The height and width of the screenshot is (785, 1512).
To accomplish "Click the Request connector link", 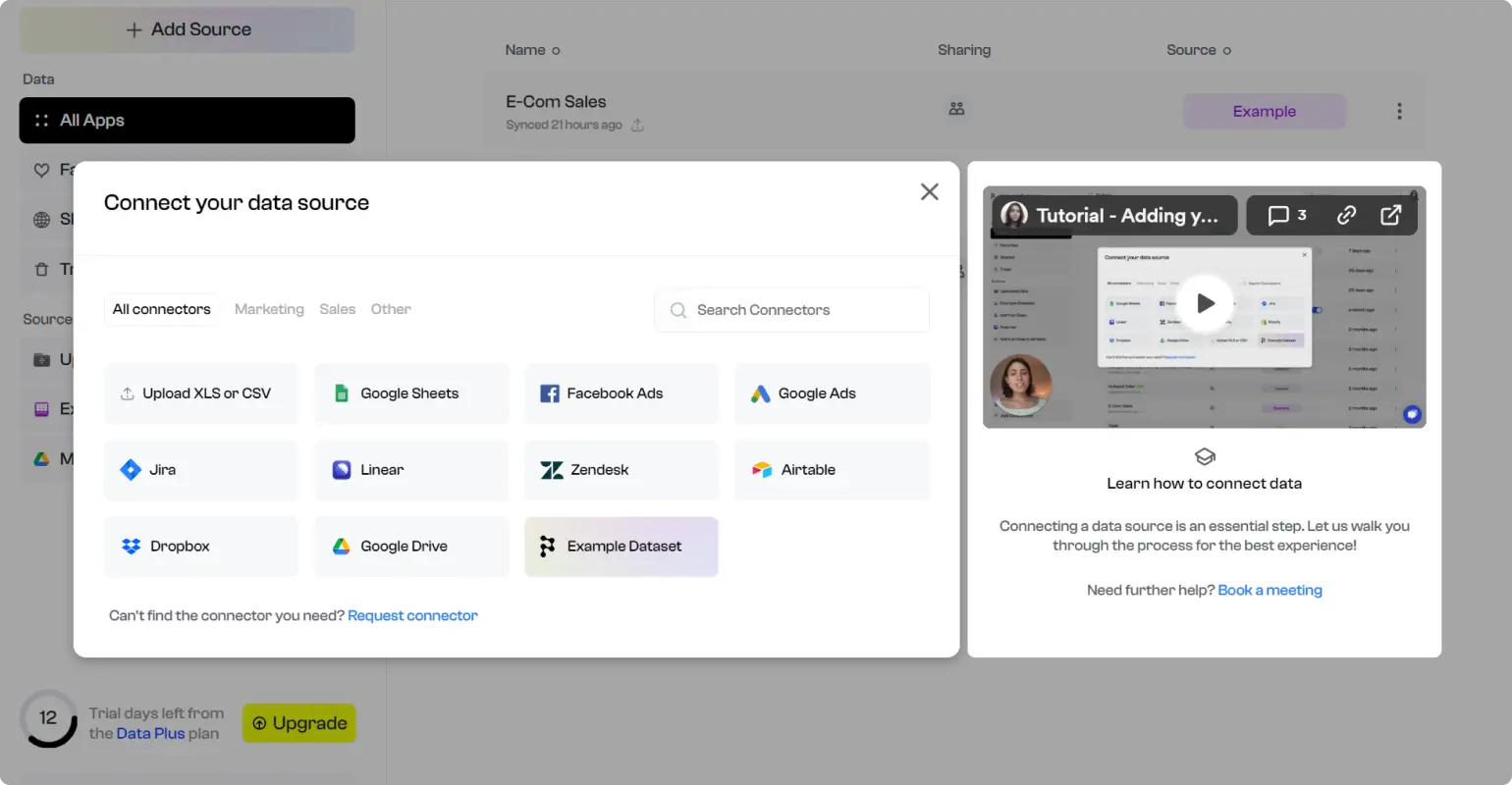I will click(412, 615).
